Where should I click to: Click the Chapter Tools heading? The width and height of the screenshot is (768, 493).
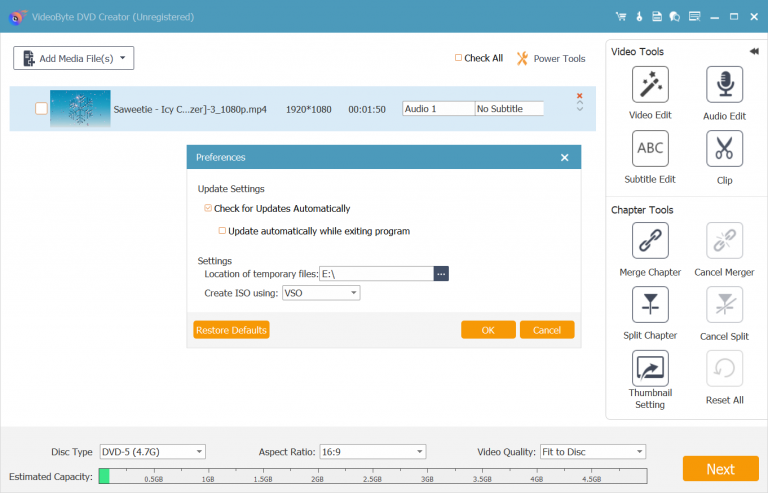tap(642, 210)
